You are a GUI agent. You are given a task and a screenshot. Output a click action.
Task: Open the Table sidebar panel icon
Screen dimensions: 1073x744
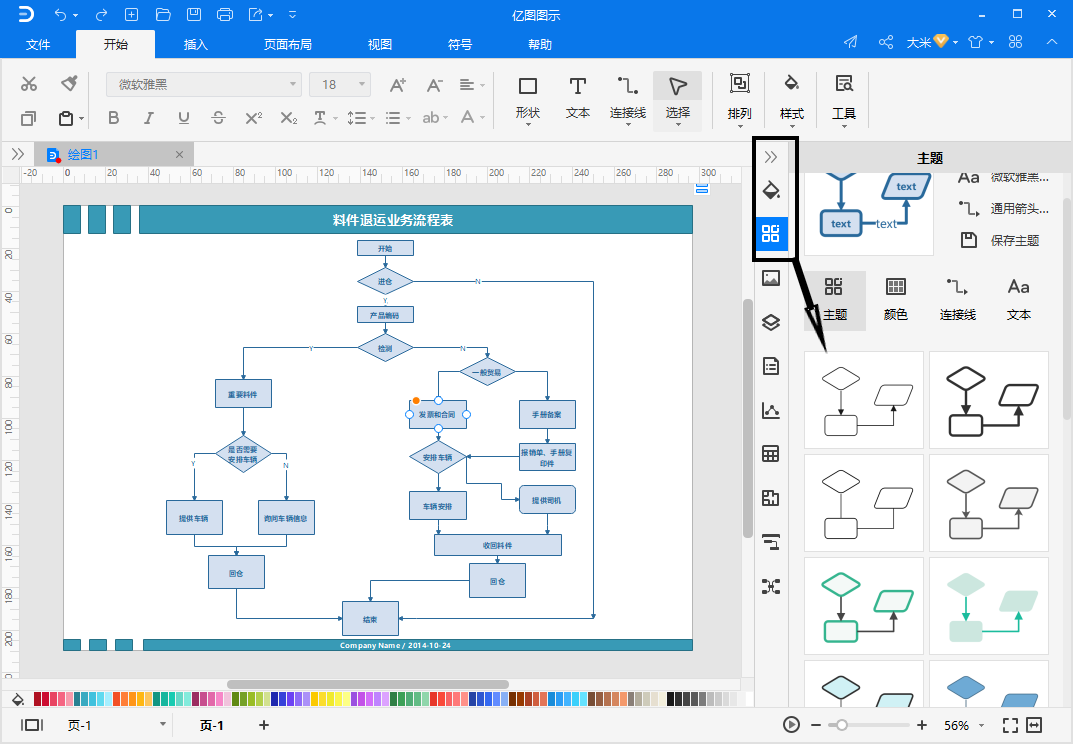click(x=771, y=454)
